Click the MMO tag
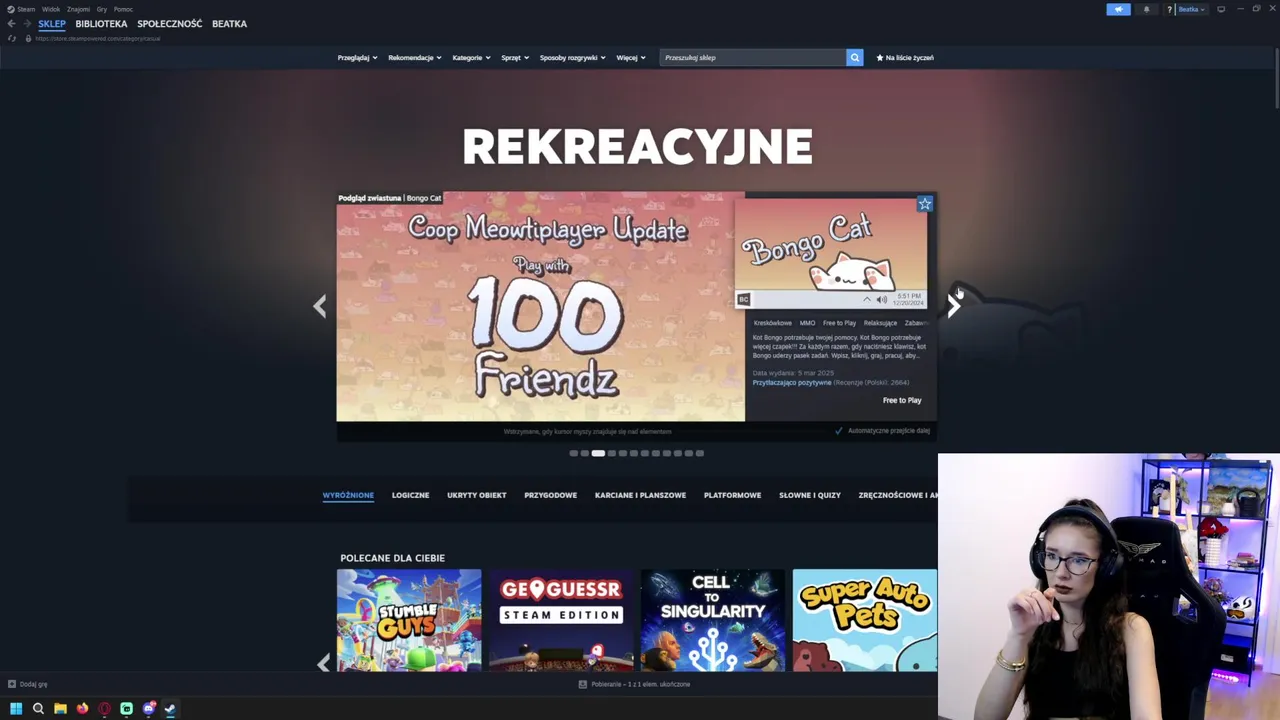1280x720 pixels. point(807,323)
